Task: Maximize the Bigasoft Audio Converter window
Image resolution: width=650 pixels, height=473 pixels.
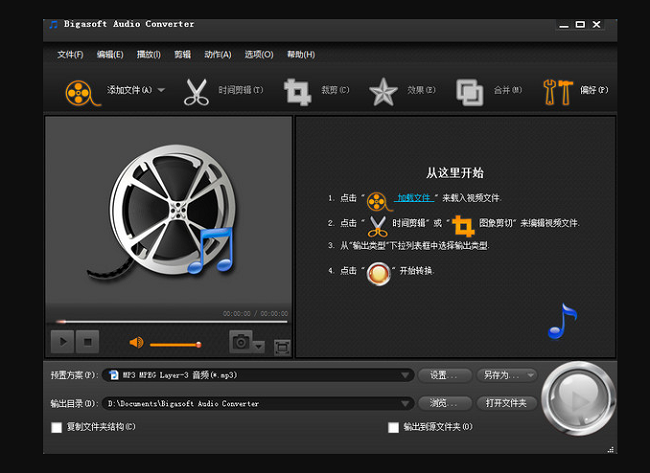Action: (x=580, y=24)
